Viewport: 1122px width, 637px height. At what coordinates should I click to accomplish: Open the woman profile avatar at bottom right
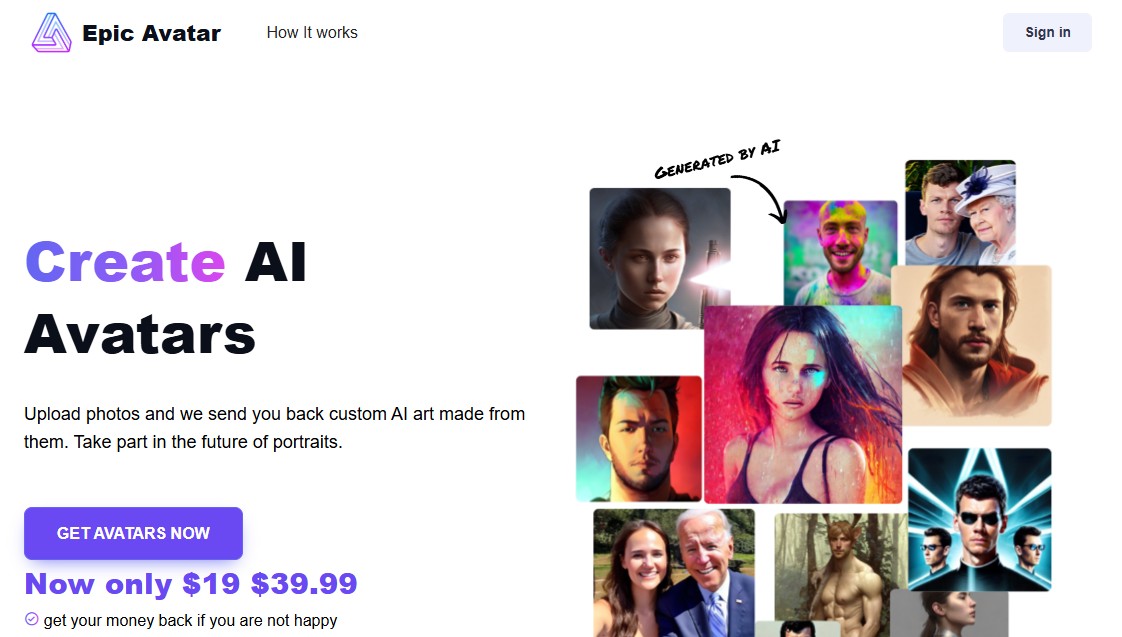(x=949, y=613)
